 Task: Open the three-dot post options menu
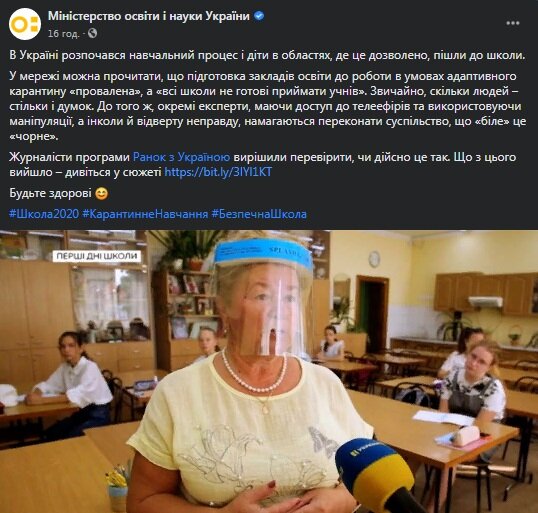[x=513, y=23]
